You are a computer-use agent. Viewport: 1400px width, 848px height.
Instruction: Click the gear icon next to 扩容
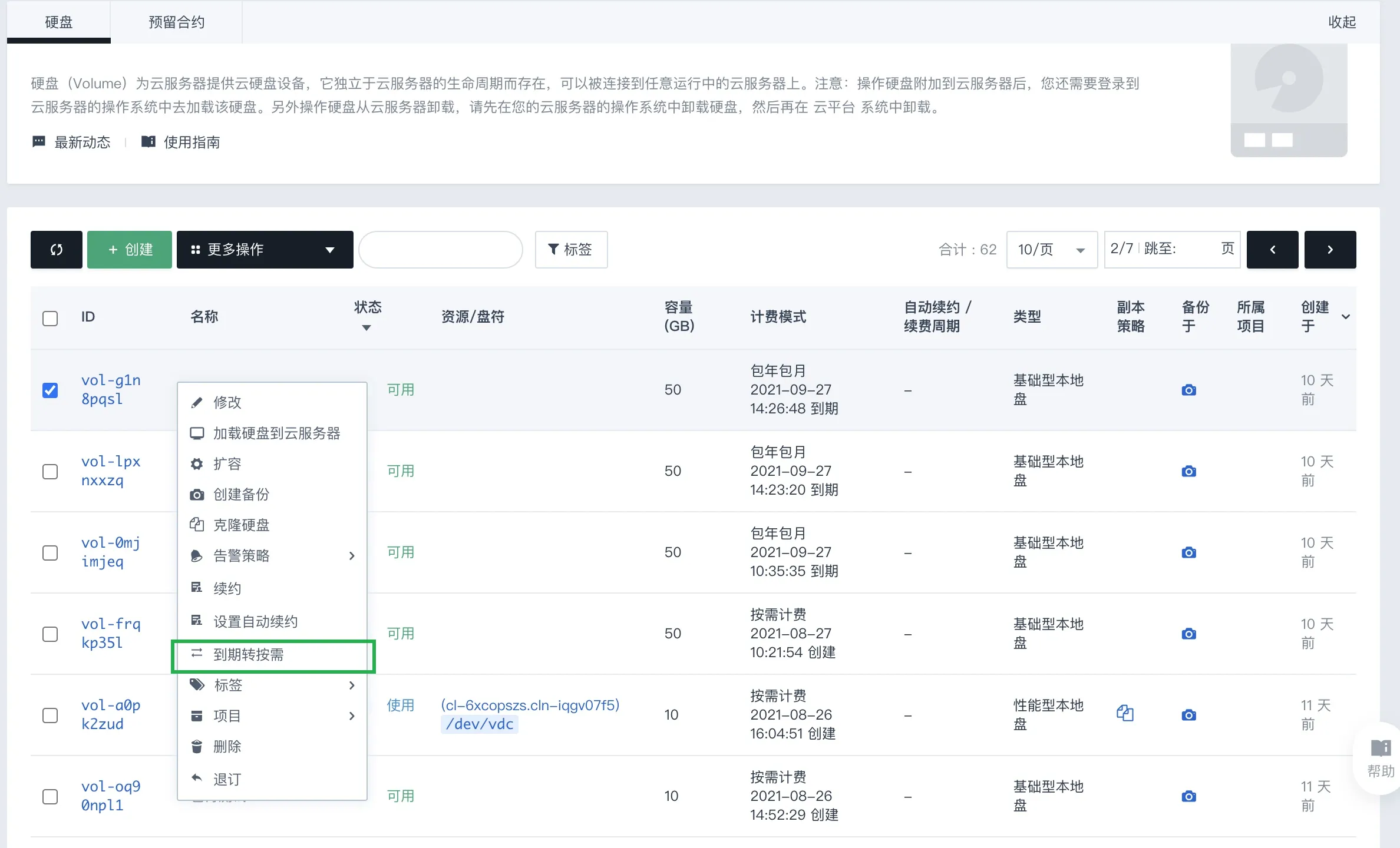(x=197, y=464)
